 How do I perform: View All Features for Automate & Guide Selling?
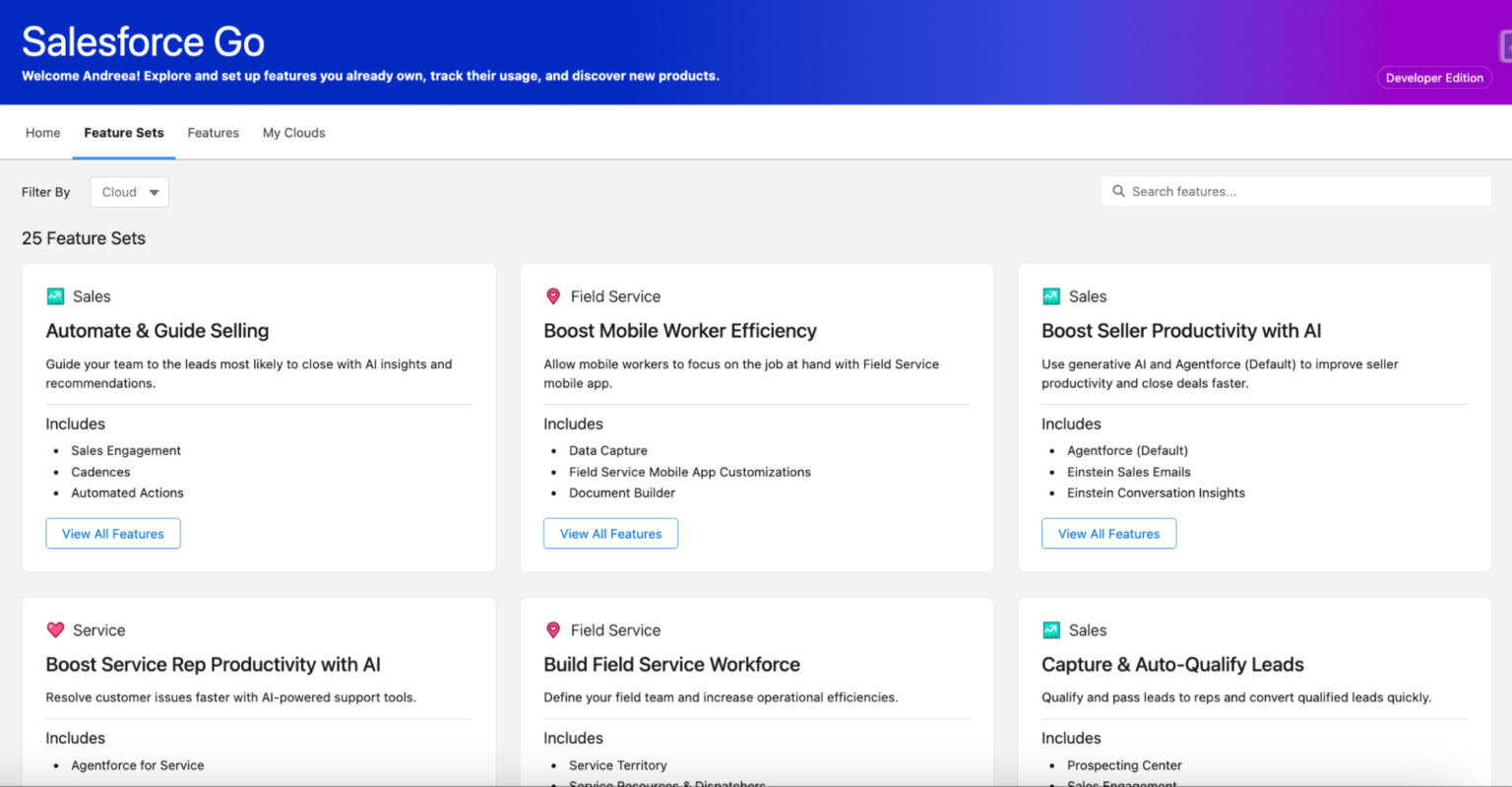pos(113,534)
